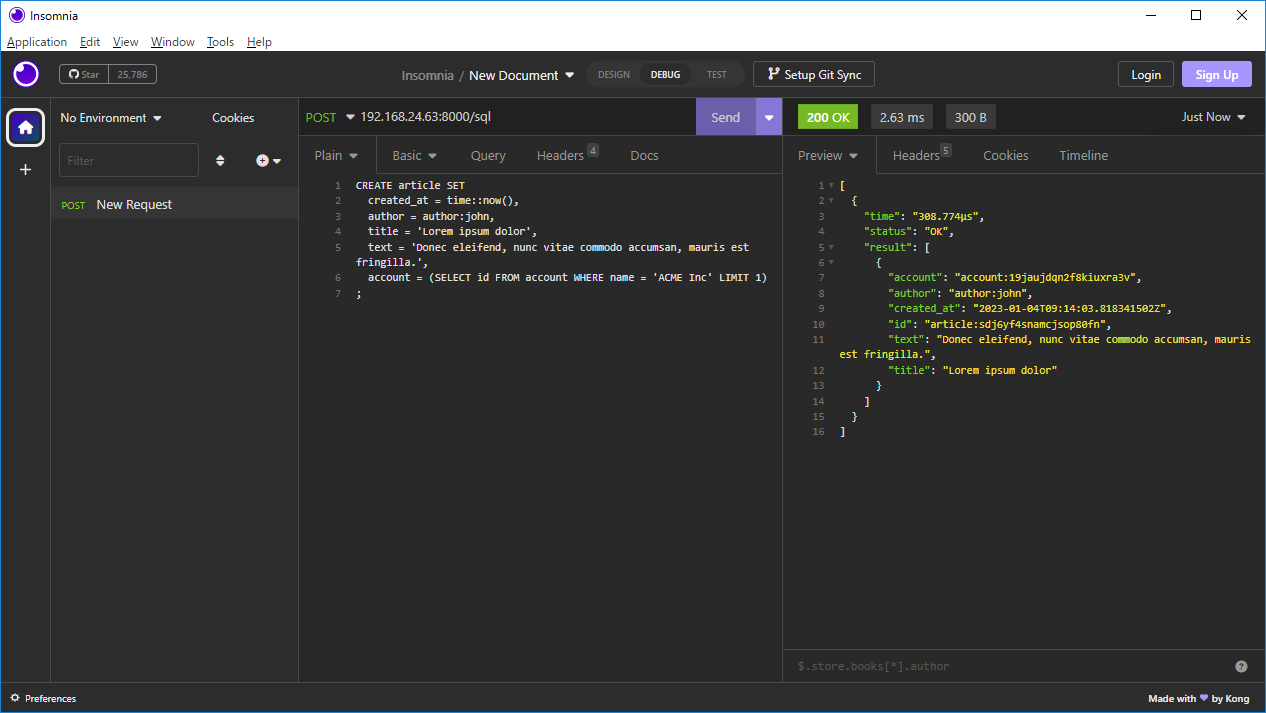The width and height of the screenshot is (1266, 713).
Task: Open Cookies manager in sidebar
Action: pos(233,118)
